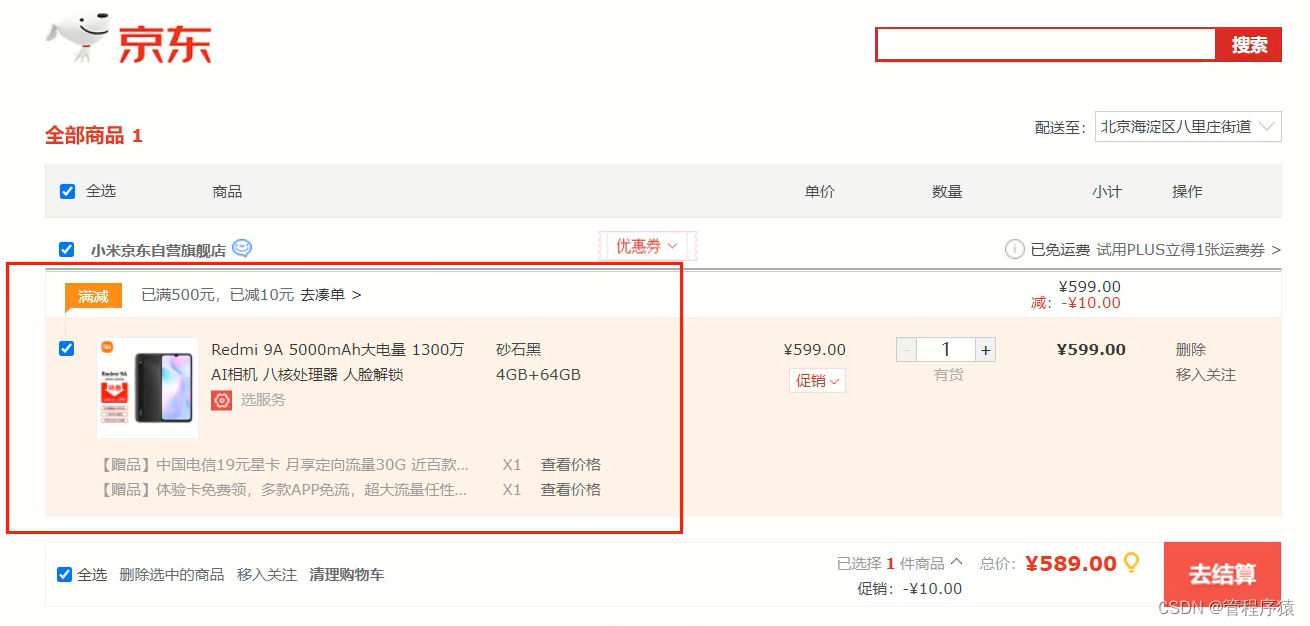
Task: Click the 中国电信19元星卡 gift text
Action: tap(285, 464)
